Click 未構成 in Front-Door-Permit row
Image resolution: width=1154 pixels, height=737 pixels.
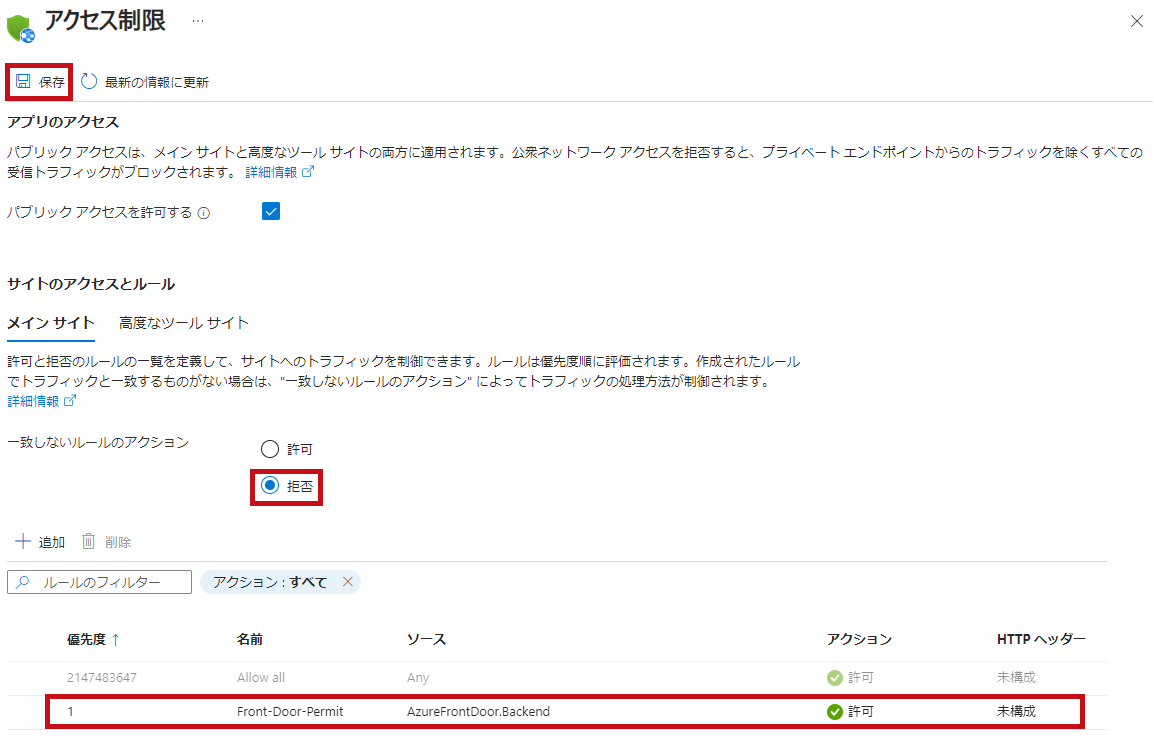tap(1016, 711)
